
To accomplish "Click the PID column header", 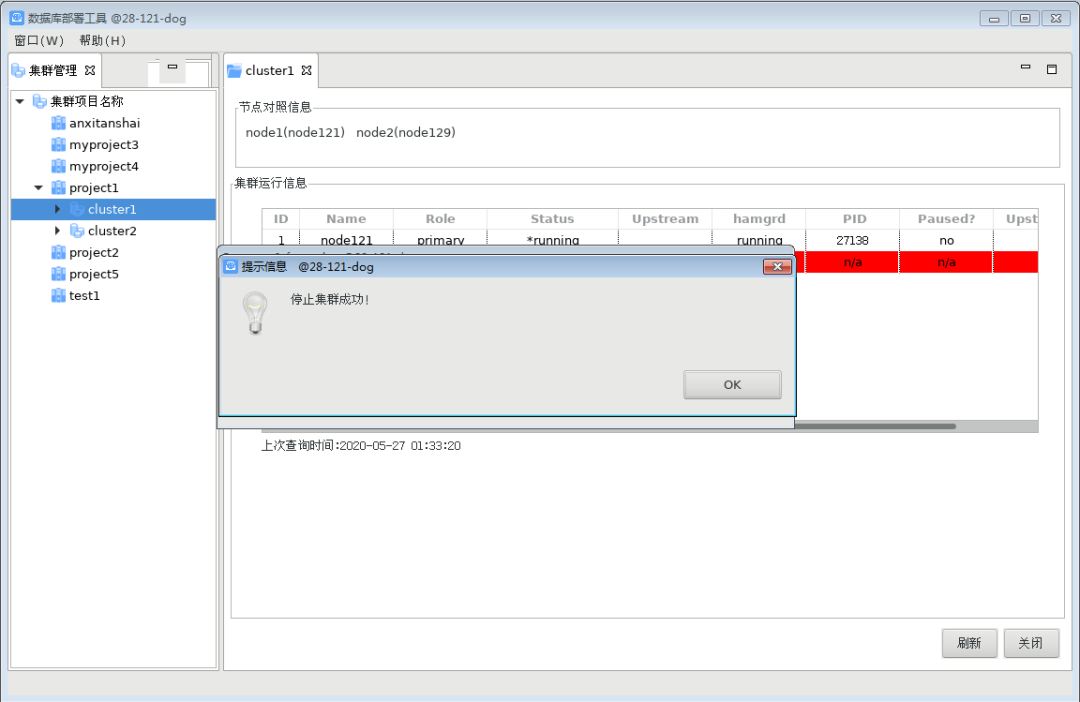I will point(854,218).
